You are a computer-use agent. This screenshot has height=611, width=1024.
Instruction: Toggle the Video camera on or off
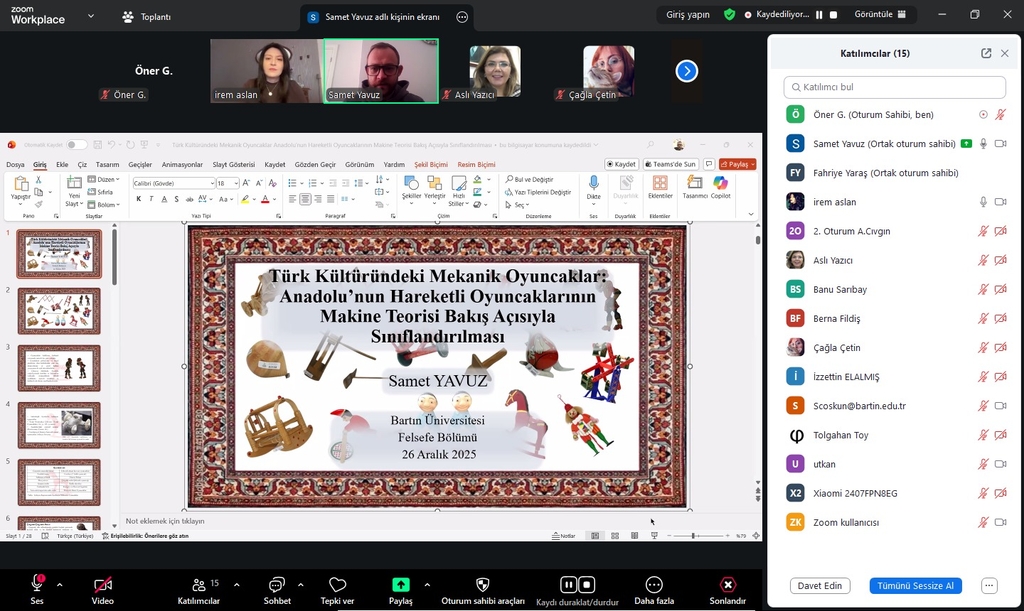point(102,585)
